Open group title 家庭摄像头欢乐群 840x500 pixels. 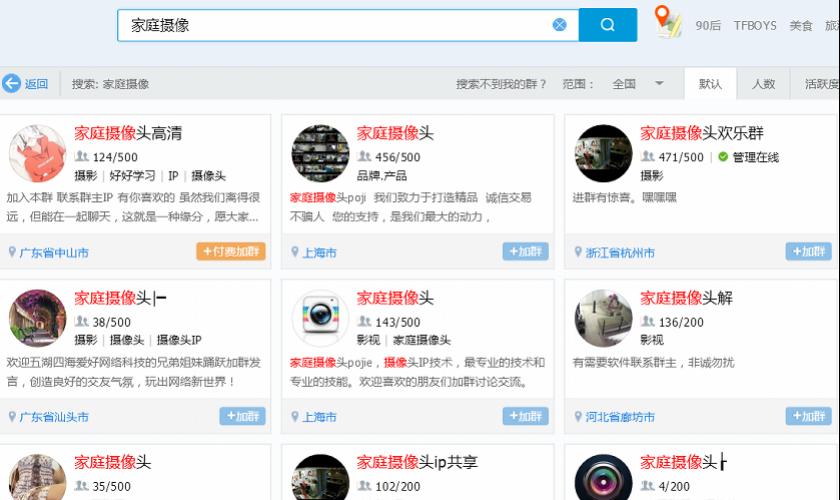[702, 133]
